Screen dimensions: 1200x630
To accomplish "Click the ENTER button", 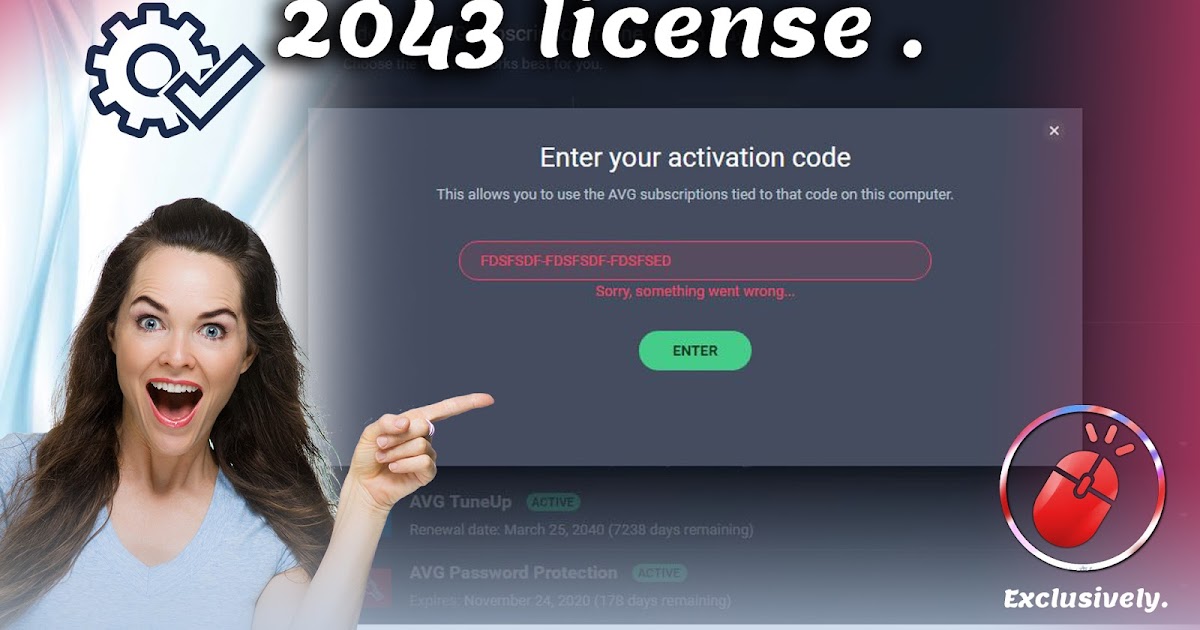I will point(695,351).
